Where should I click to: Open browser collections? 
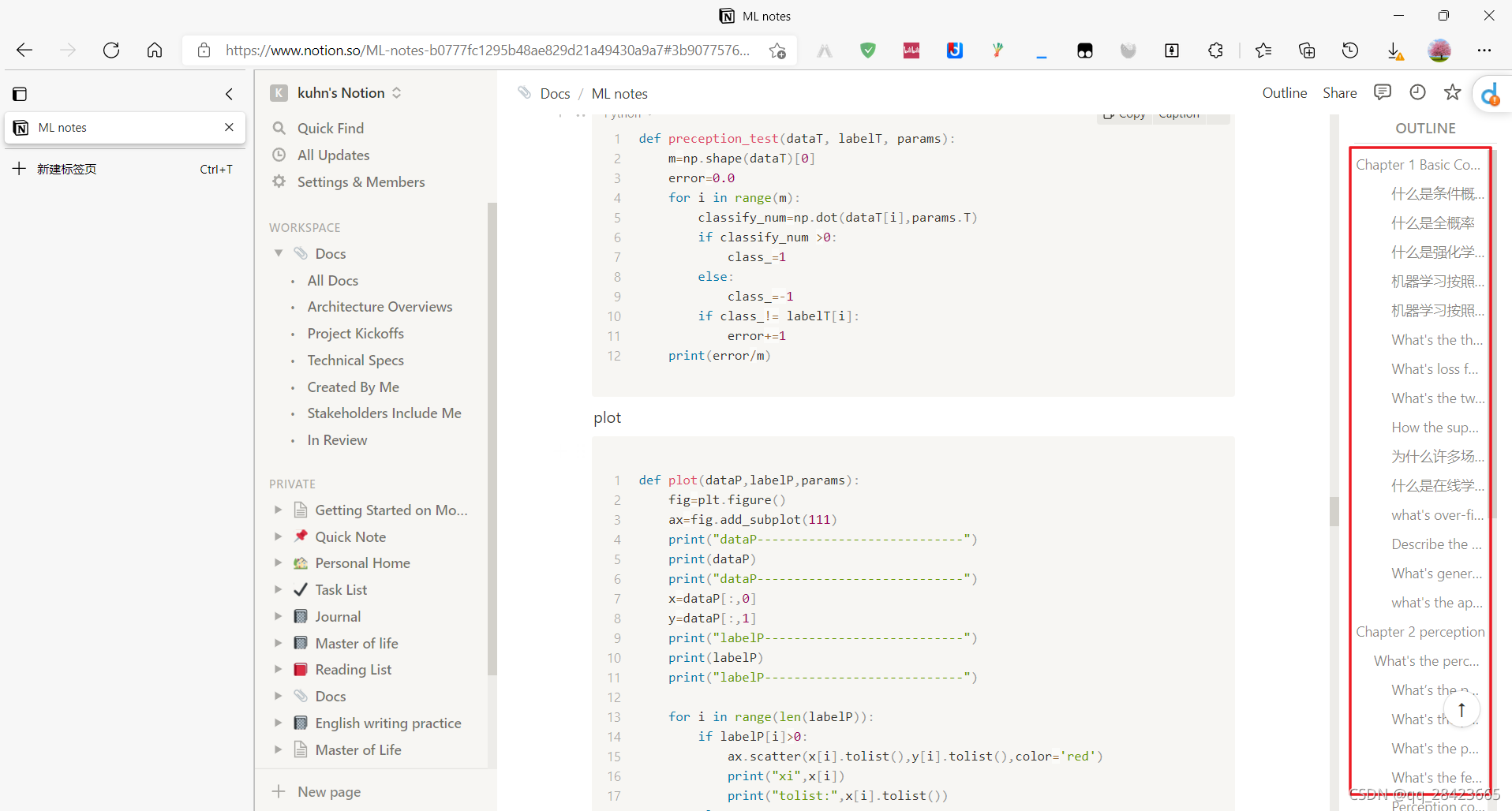[1307, 50]
